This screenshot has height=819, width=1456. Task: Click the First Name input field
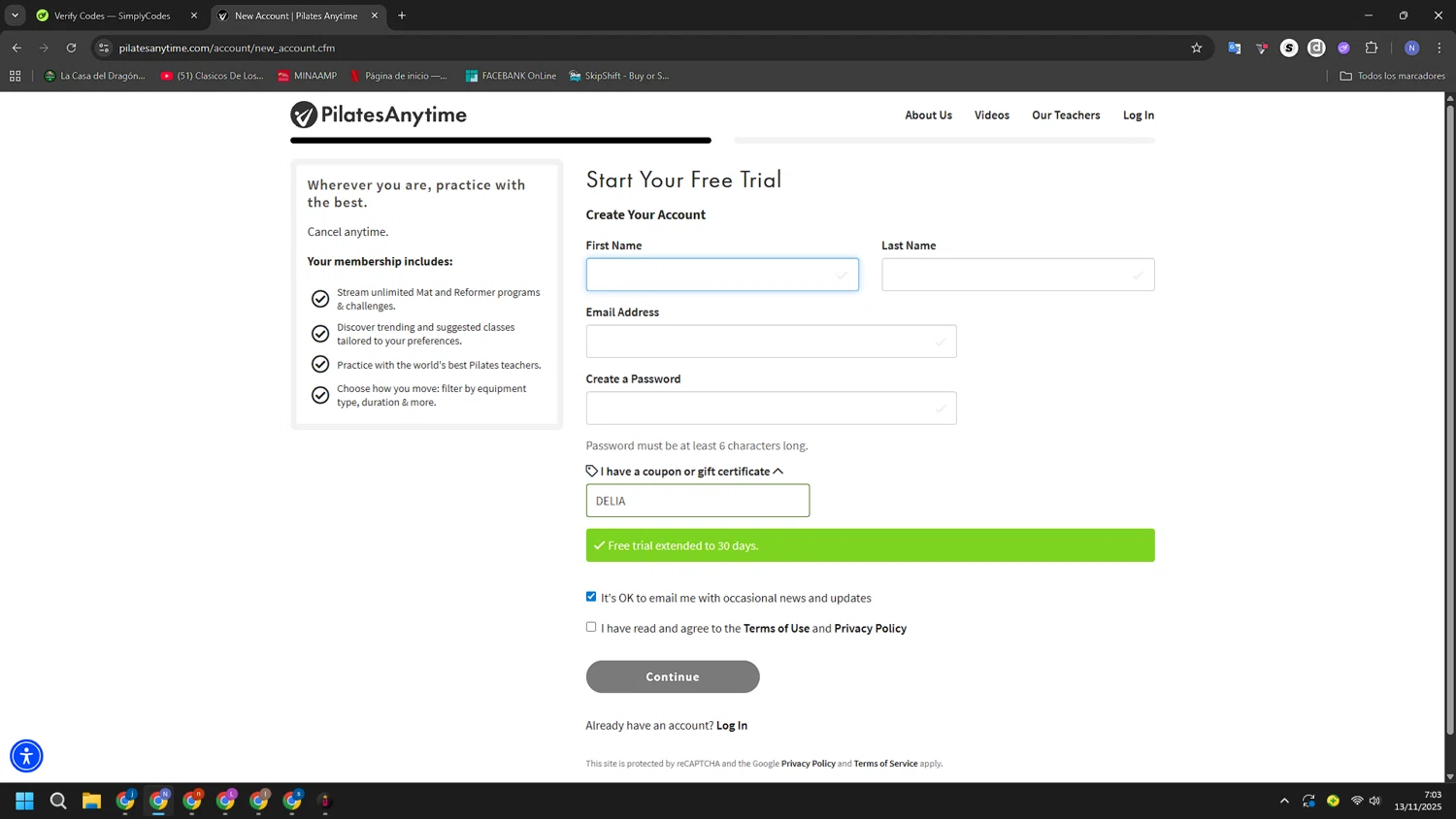click(722, 275)
